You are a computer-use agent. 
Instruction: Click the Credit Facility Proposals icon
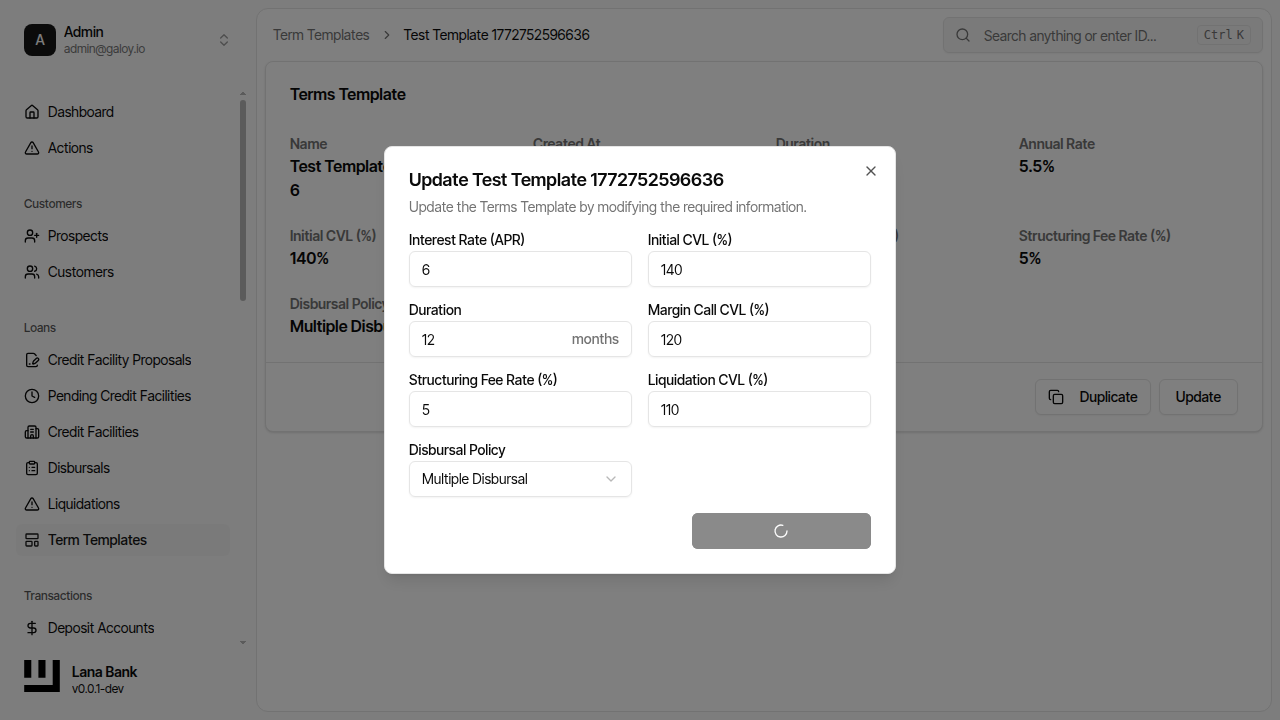point(32,360)
